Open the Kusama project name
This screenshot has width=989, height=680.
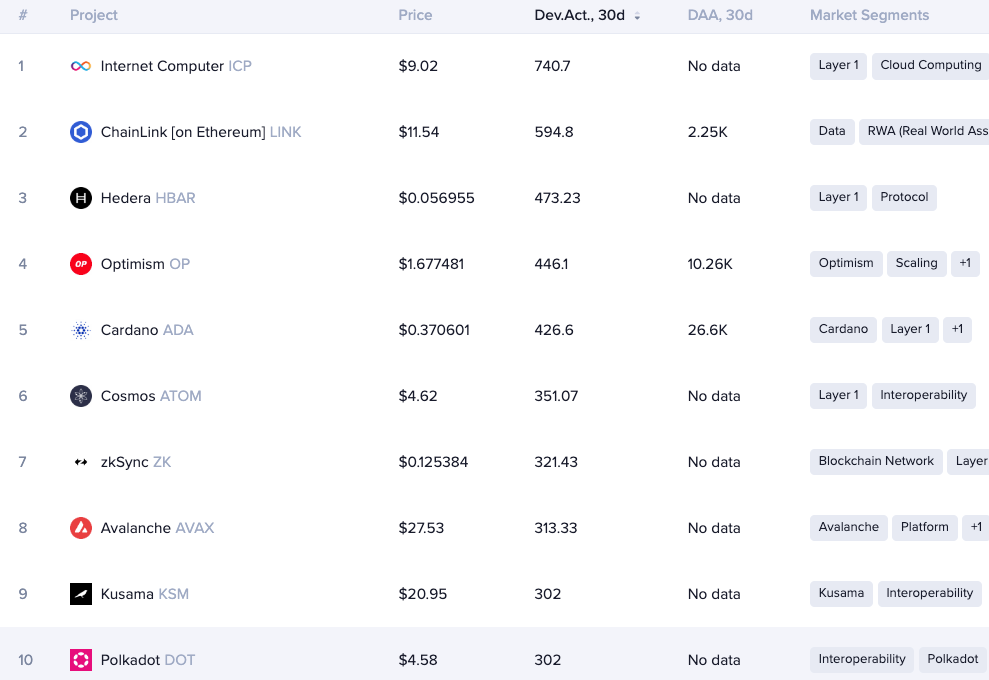click(x=127, y=594)
